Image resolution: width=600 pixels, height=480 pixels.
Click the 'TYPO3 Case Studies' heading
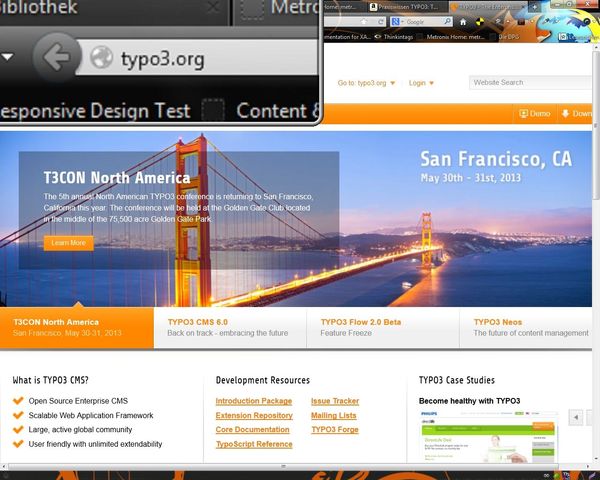point(457,380)
